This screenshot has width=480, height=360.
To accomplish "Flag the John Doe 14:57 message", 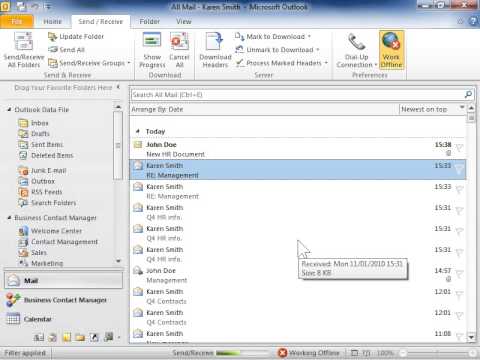I will (459, 274).
